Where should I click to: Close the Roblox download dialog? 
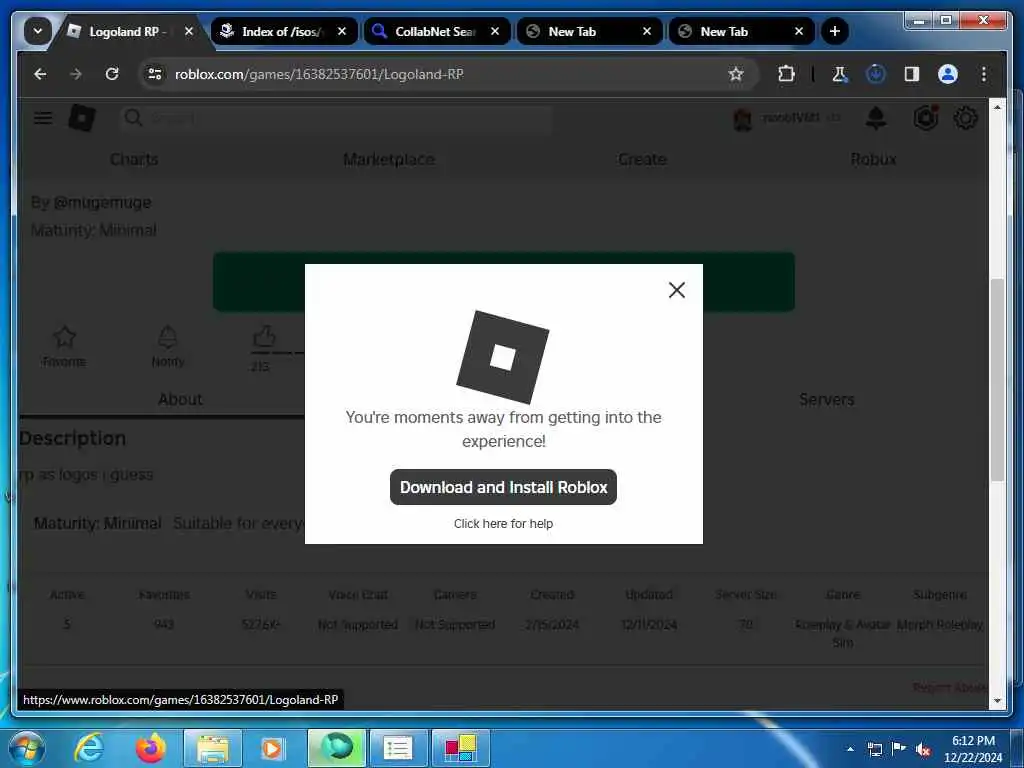pos(677,290)
